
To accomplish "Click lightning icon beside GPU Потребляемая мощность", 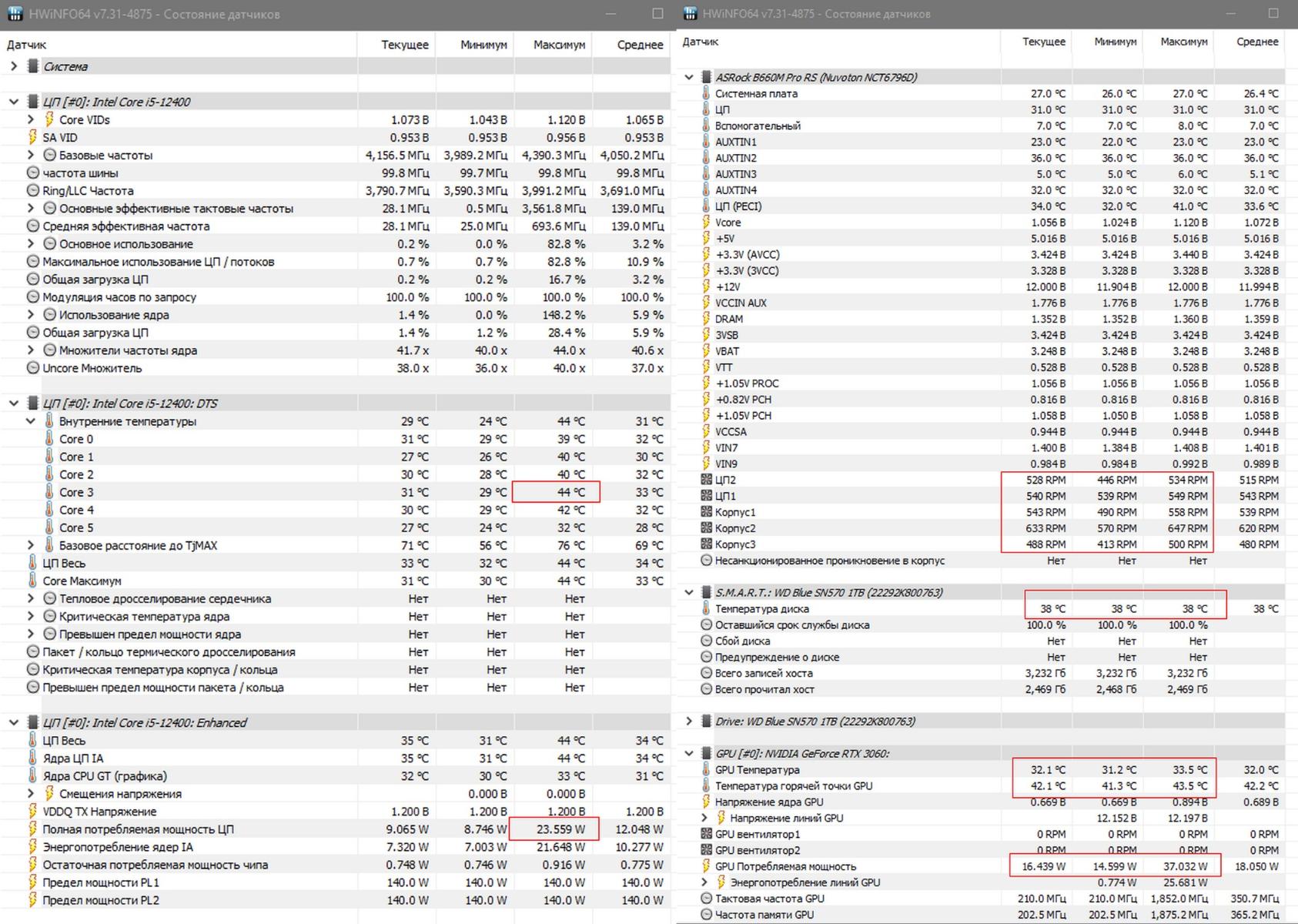I will pos(706,866).
